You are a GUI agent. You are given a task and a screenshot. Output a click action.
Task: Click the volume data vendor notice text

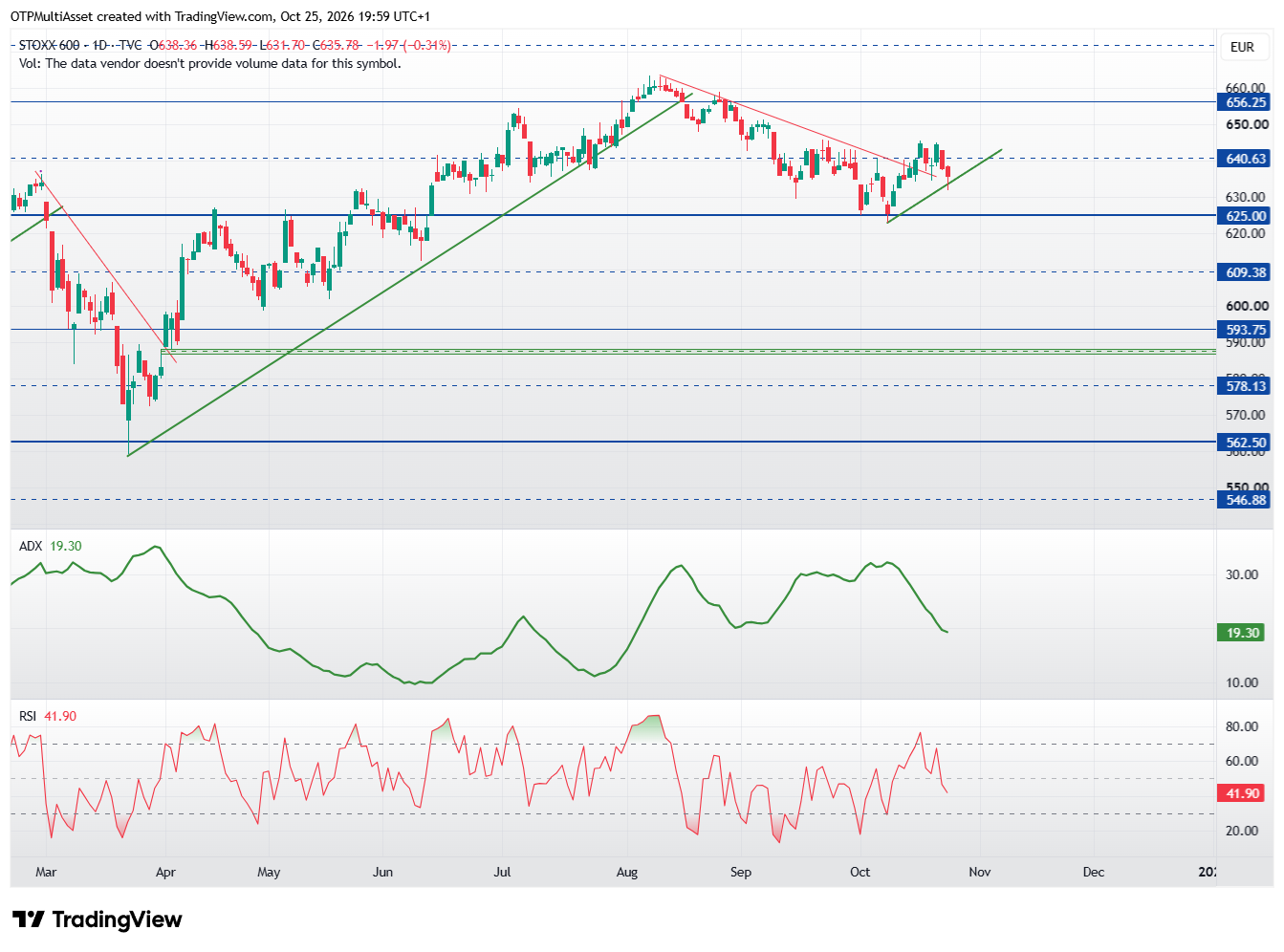click(209, 63)
